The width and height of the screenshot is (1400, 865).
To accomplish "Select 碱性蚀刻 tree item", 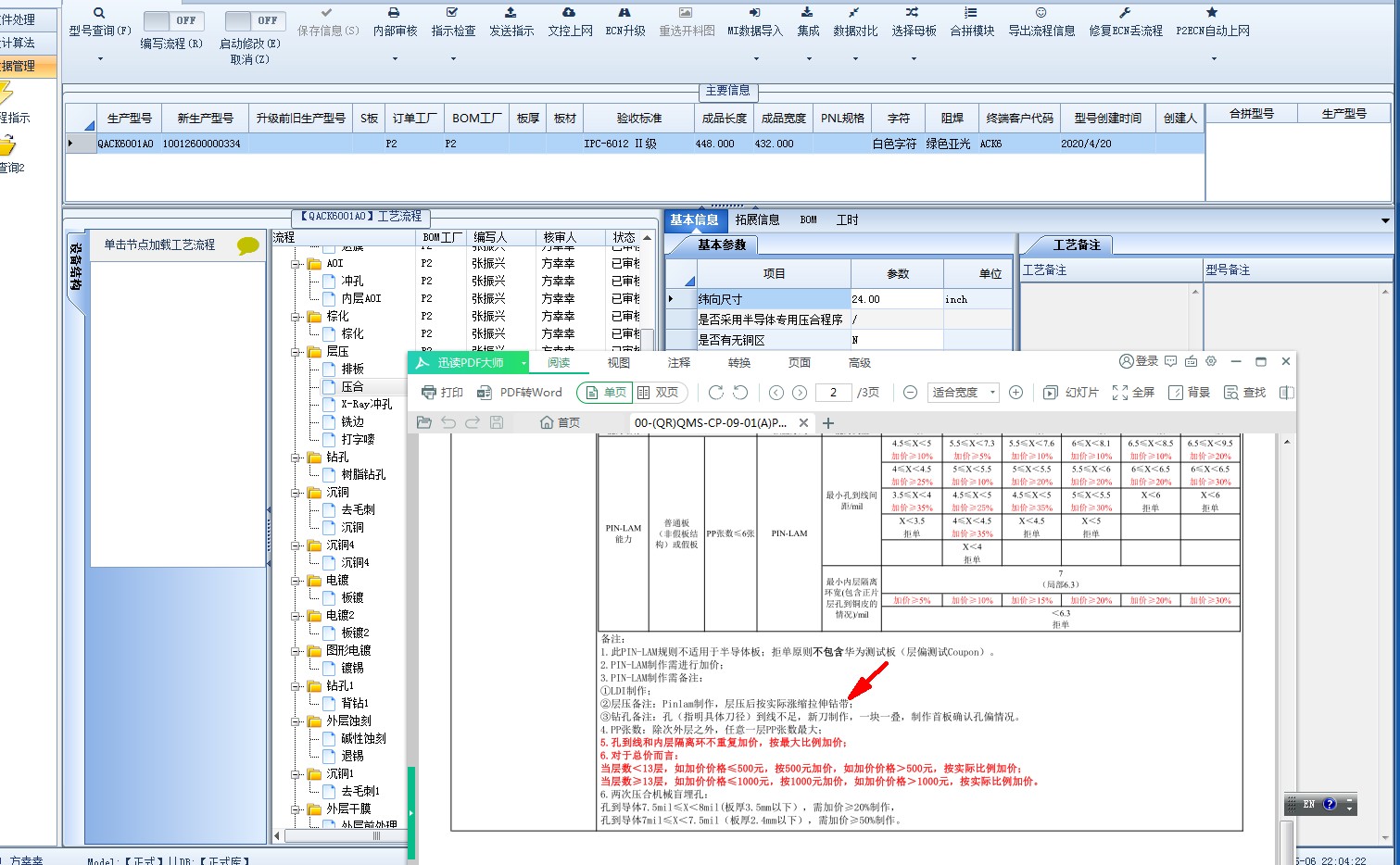I will click(363, 738).
